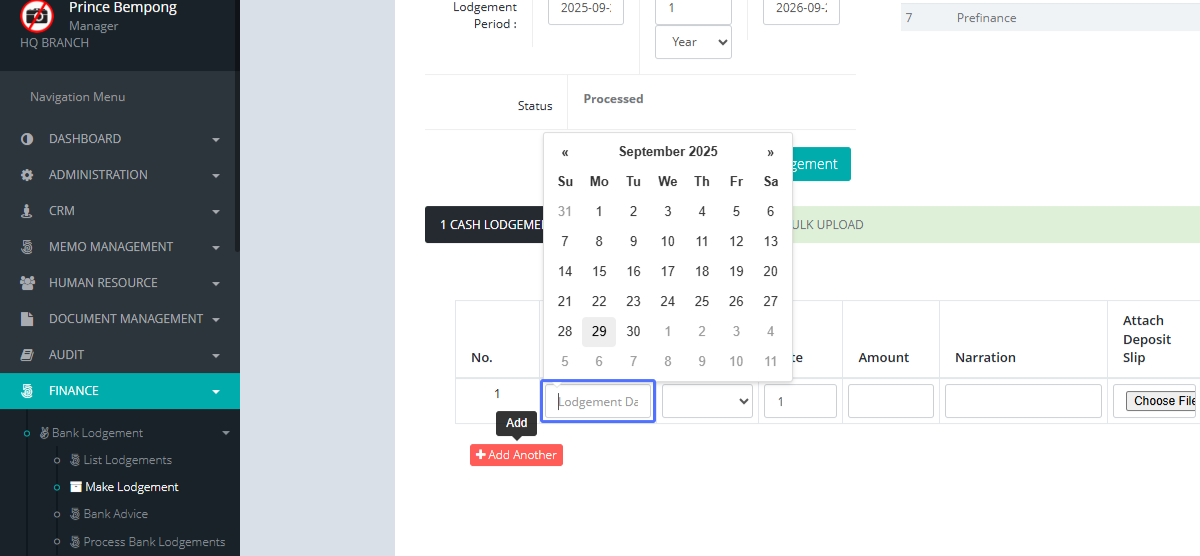This screenshot has height=556, width=1200.
Task: Click the Add Another button
Action: click(516, 455)
